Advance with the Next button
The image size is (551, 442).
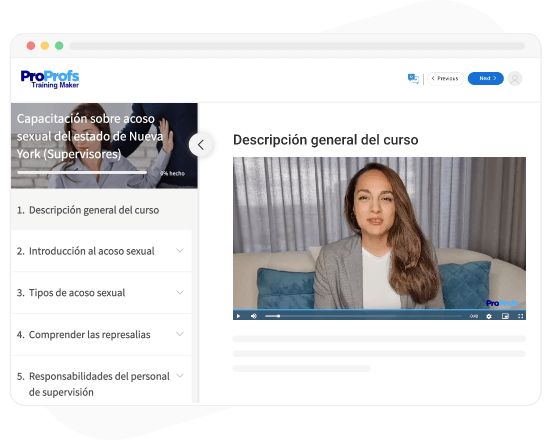pyautogui.click(x=486, y=78)
